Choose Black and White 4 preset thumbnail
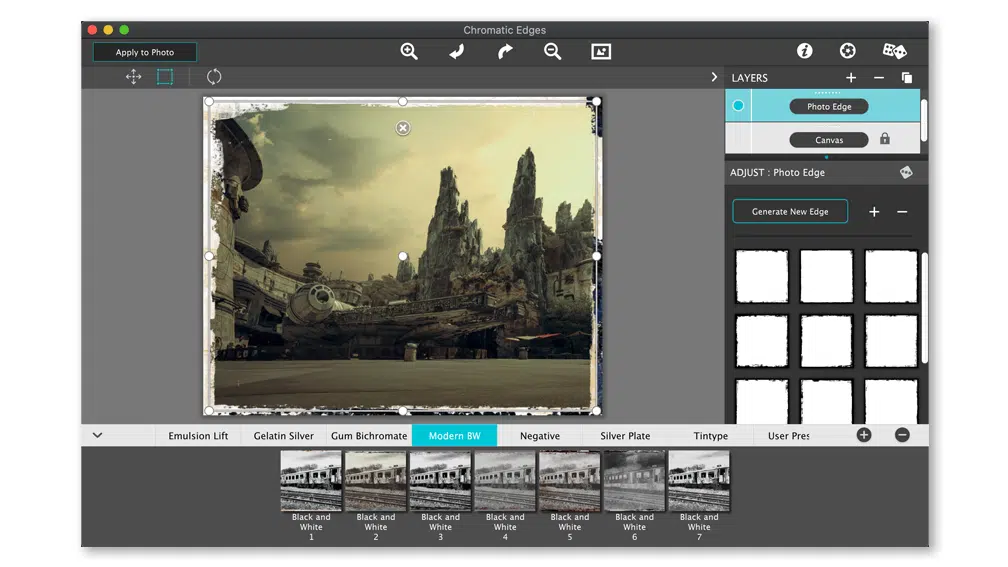 pyautogui.click(x=505, y=481)
